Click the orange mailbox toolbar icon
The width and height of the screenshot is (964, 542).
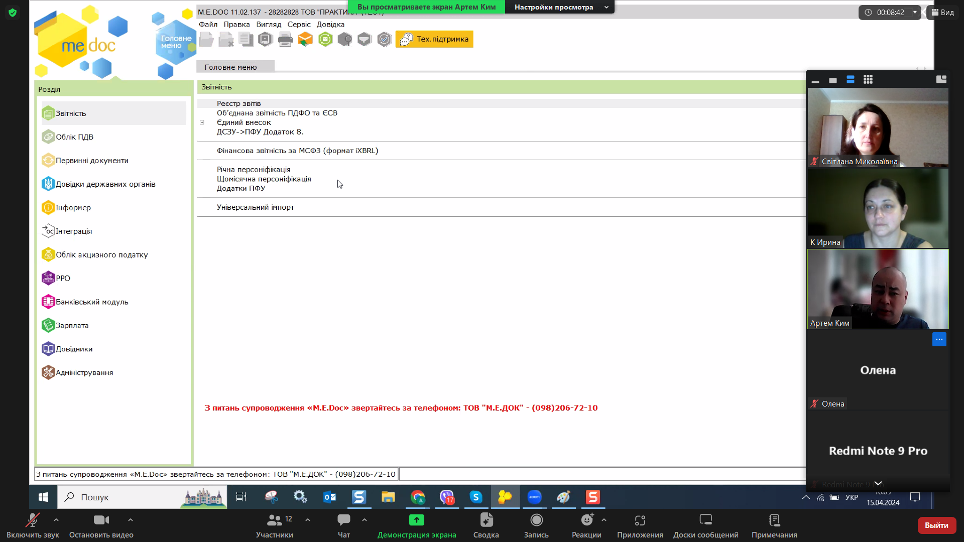(x=305, y=39)
